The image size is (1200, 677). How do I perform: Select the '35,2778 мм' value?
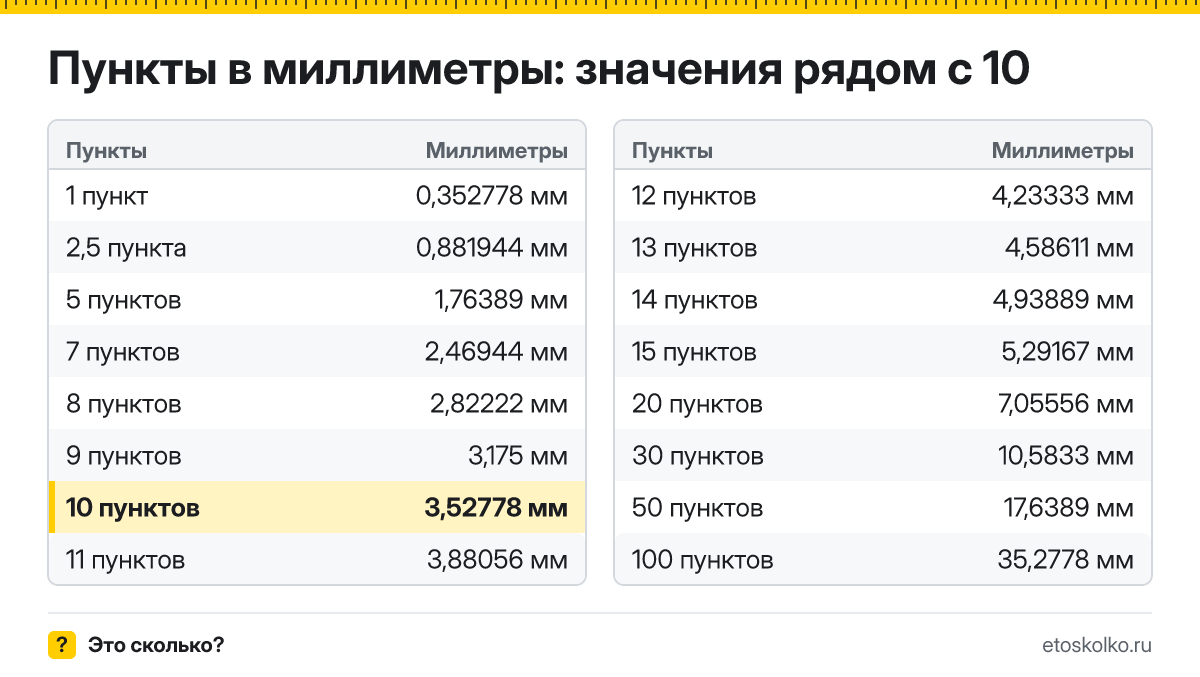coord(1065,560)
